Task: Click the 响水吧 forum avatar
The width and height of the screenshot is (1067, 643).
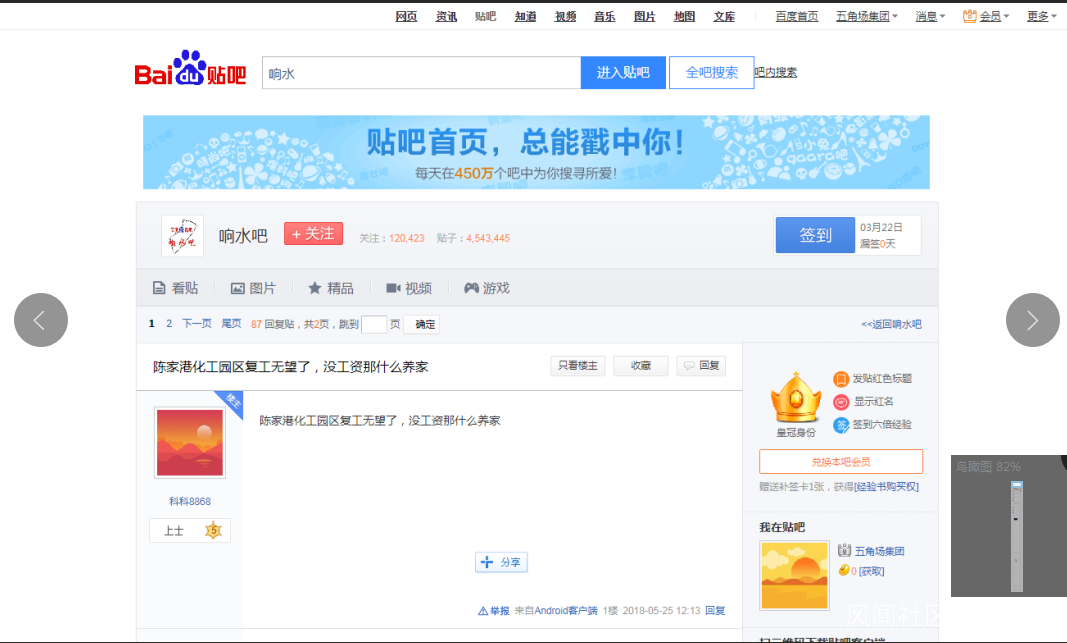Action: (182, 236)
